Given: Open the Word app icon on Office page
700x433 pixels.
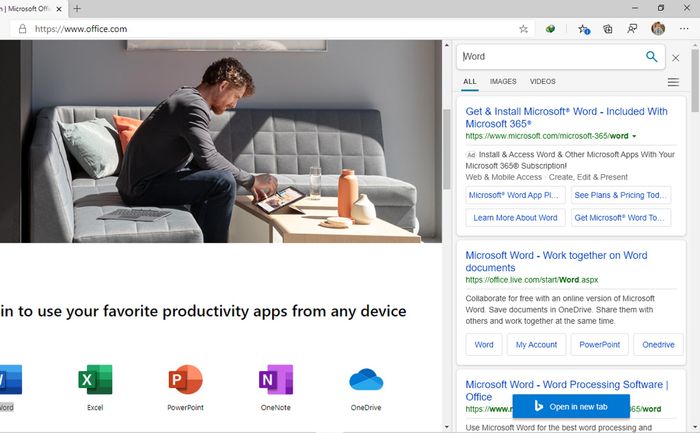Looking at the screenshot, I should pos(11,379).
